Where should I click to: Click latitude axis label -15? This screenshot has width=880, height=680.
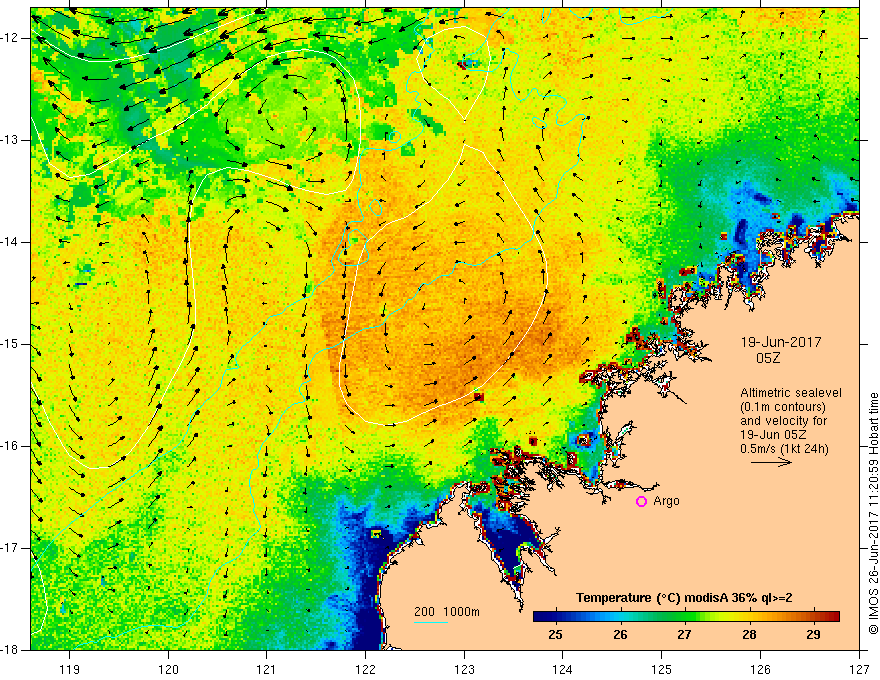[x=10, y=344]
